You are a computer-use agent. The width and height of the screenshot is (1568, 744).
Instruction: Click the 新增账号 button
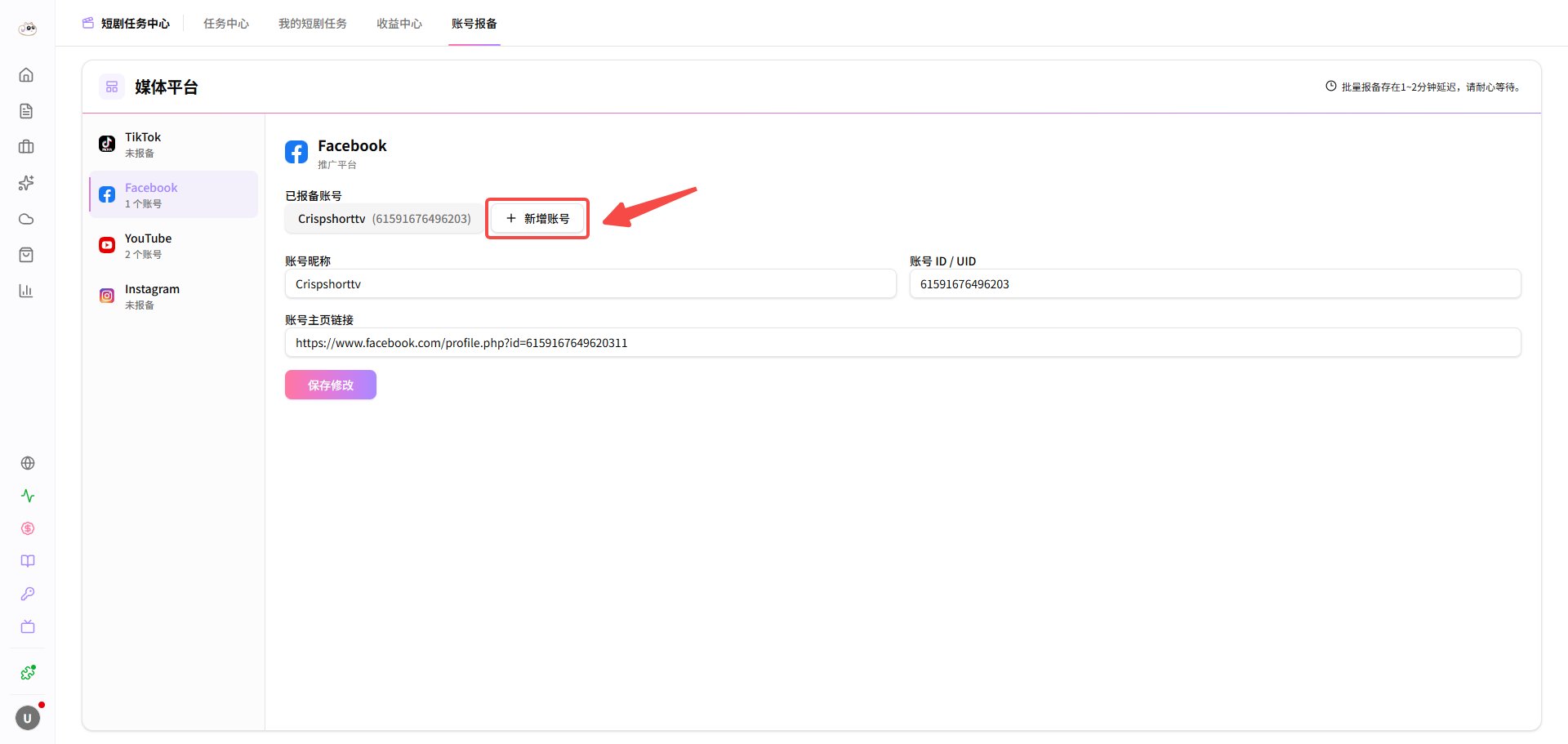click(x=537, y=219)
